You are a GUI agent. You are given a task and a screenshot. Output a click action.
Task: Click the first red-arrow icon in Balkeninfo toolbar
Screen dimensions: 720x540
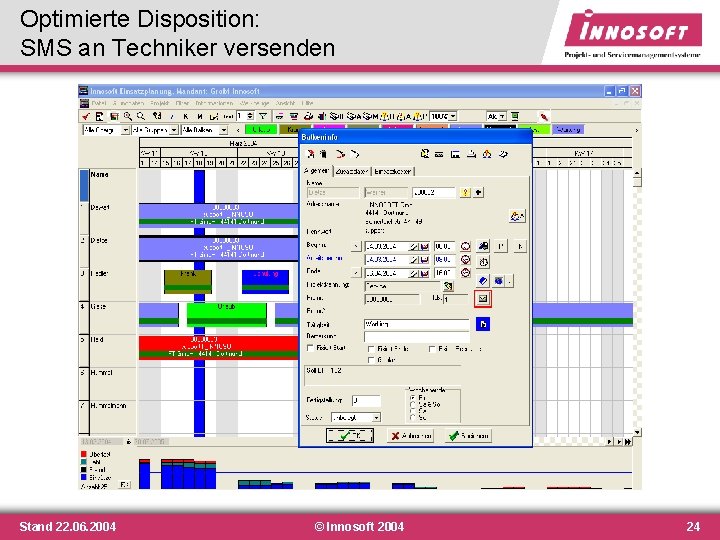coord(311,154)
